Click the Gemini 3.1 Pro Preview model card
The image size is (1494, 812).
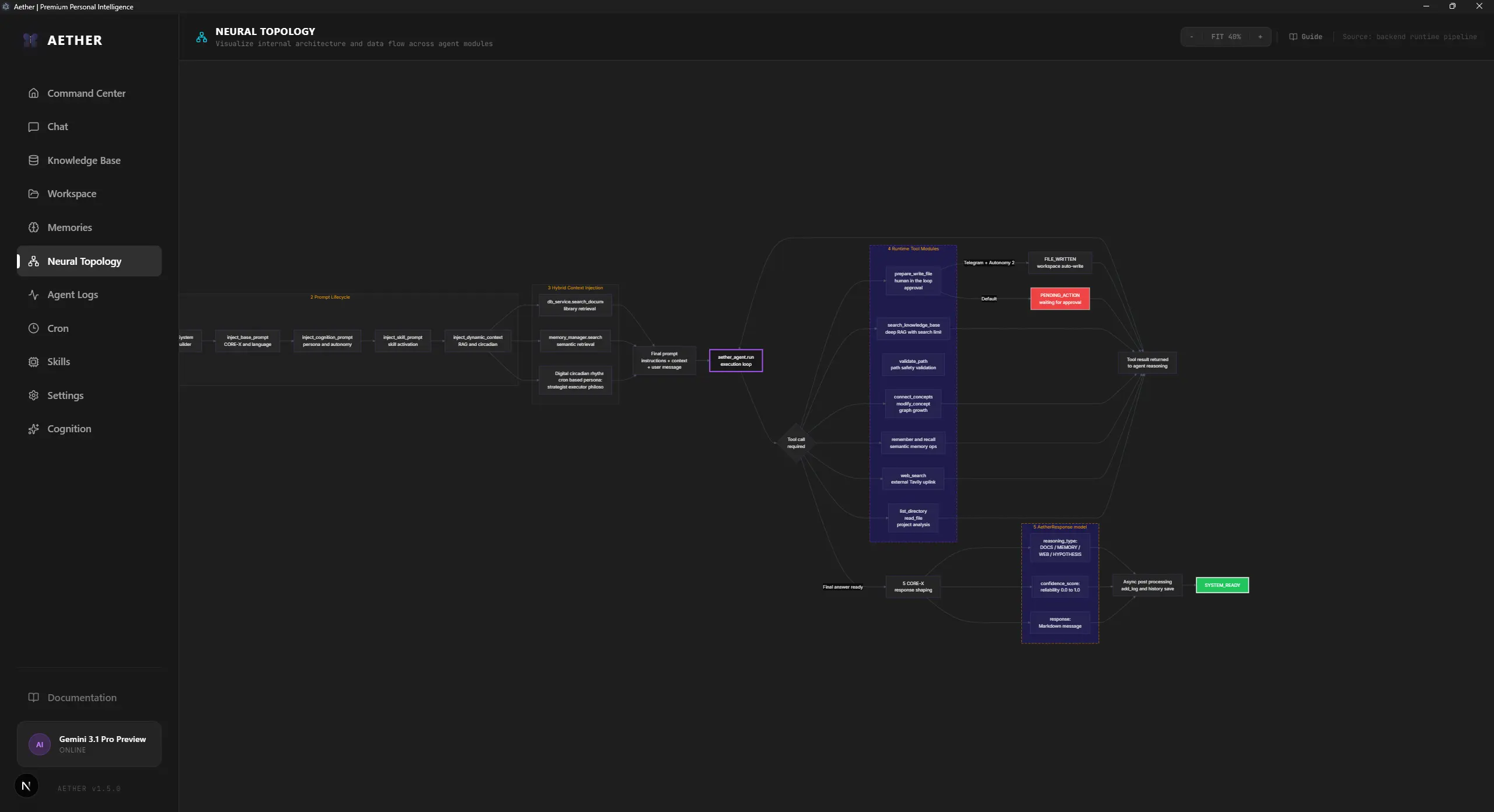tap(89, 744)
